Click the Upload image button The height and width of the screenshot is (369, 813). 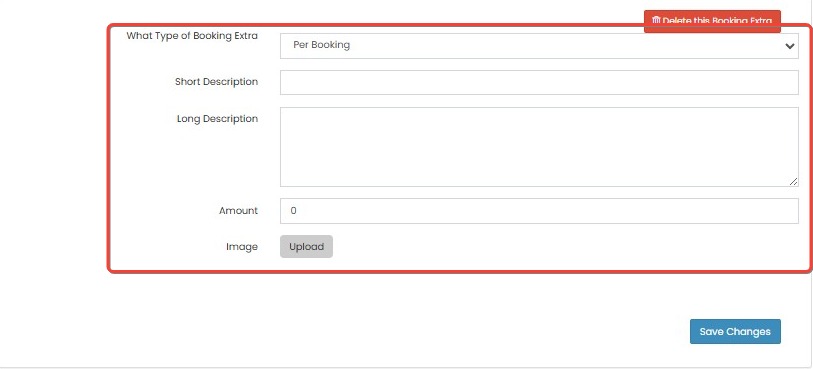coord(306,247)
